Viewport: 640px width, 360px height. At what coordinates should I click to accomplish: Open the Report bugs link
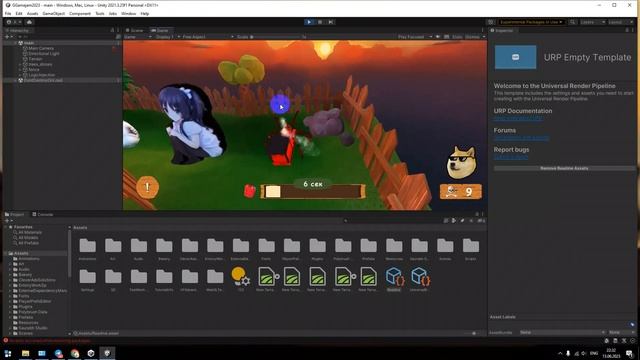[x=511, y=157]
